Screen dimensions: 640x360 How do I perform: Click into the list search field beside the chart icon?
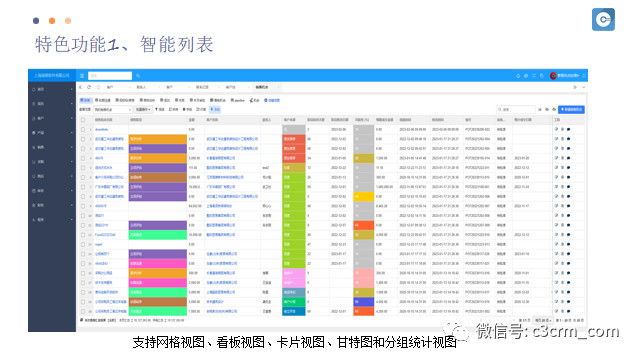516,109
